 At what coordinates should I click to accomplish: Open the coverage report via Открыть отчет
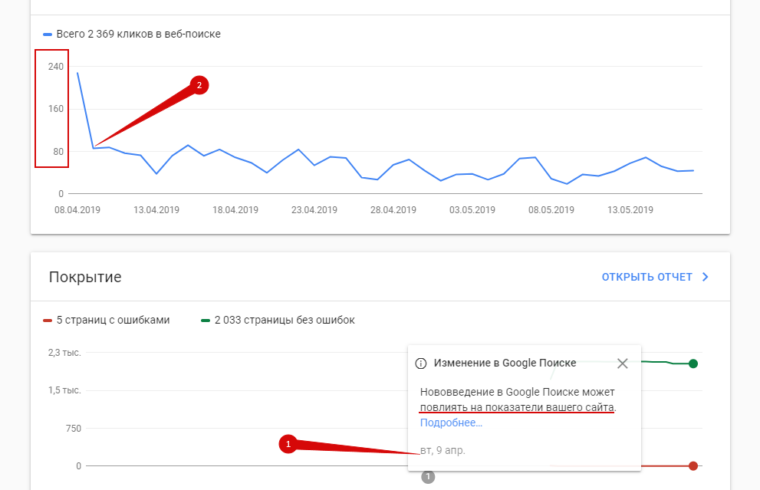click(646, 277)
